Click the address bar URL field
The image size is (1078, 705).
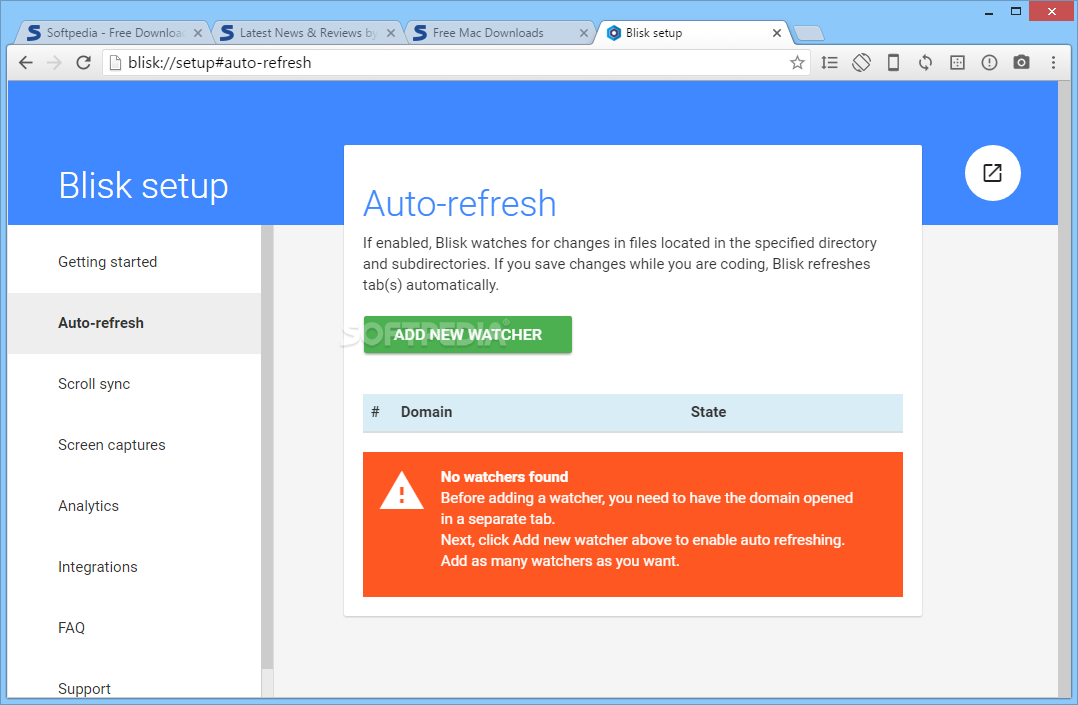click(x=454, y=63)
